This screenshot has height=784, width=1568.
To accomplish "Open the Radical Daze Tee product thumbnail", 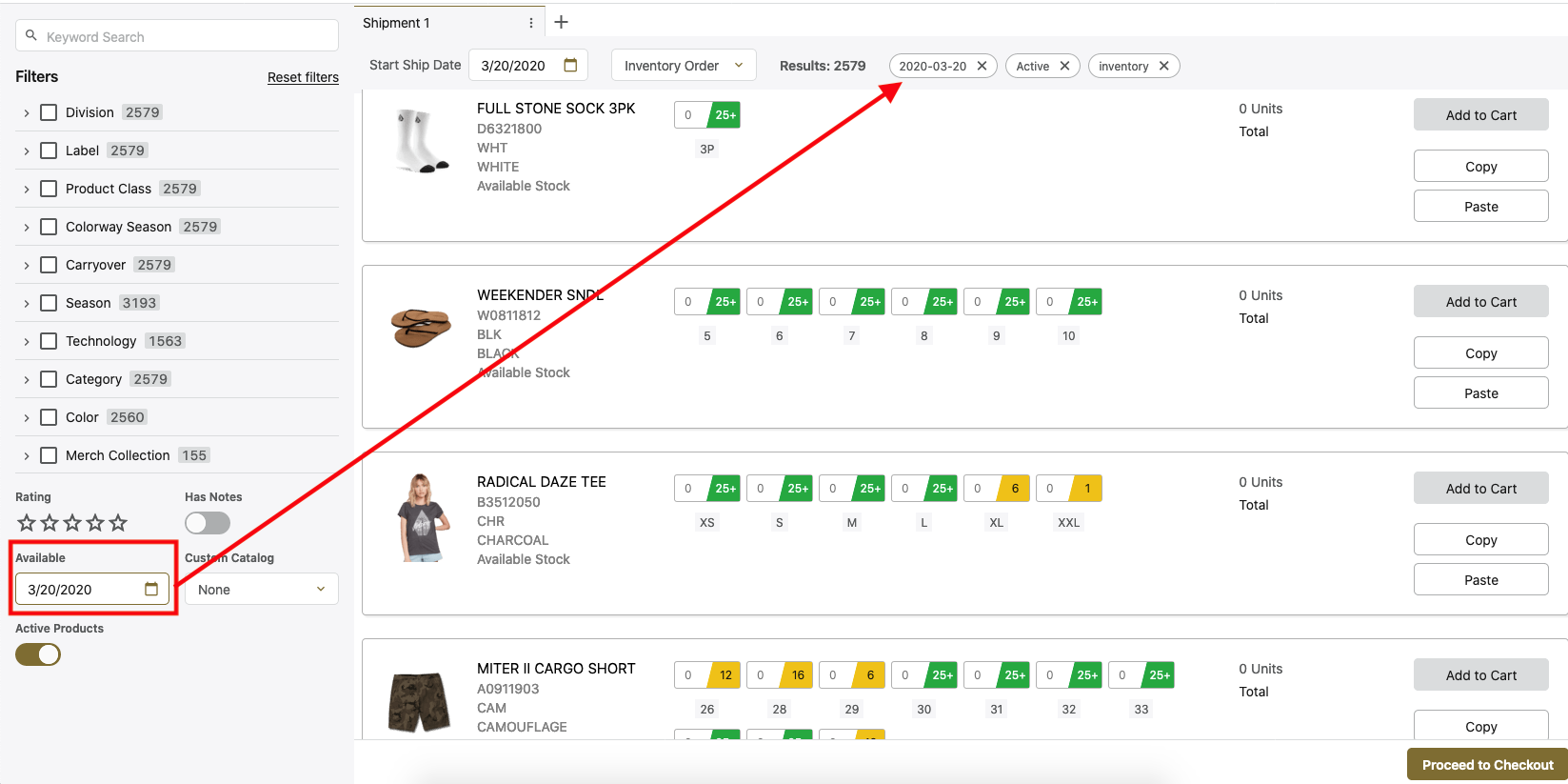I will pyautogui.click(x=420, y=517).
